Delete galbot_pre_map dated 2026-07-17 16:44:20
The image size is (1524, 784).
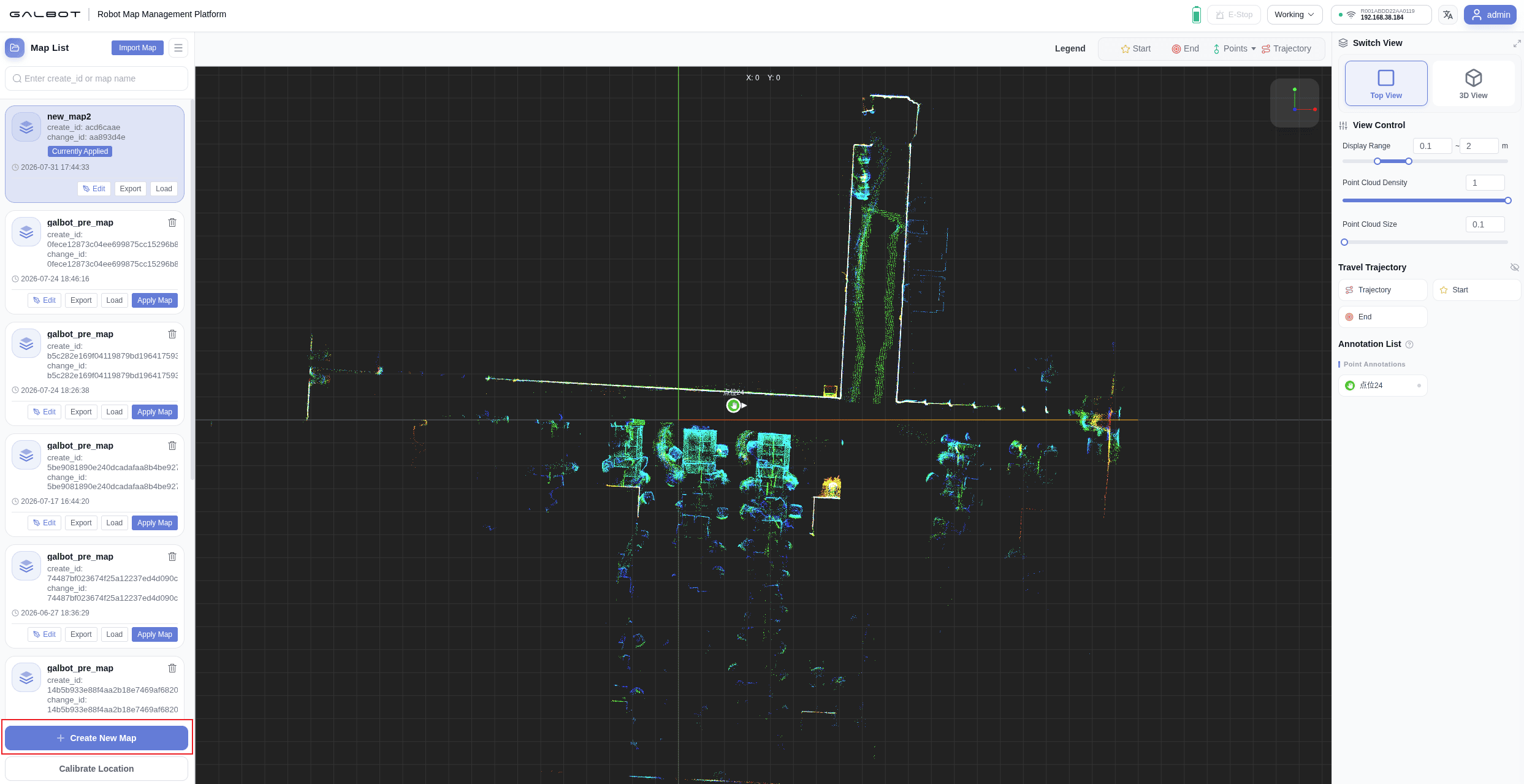tap(172, 446)
